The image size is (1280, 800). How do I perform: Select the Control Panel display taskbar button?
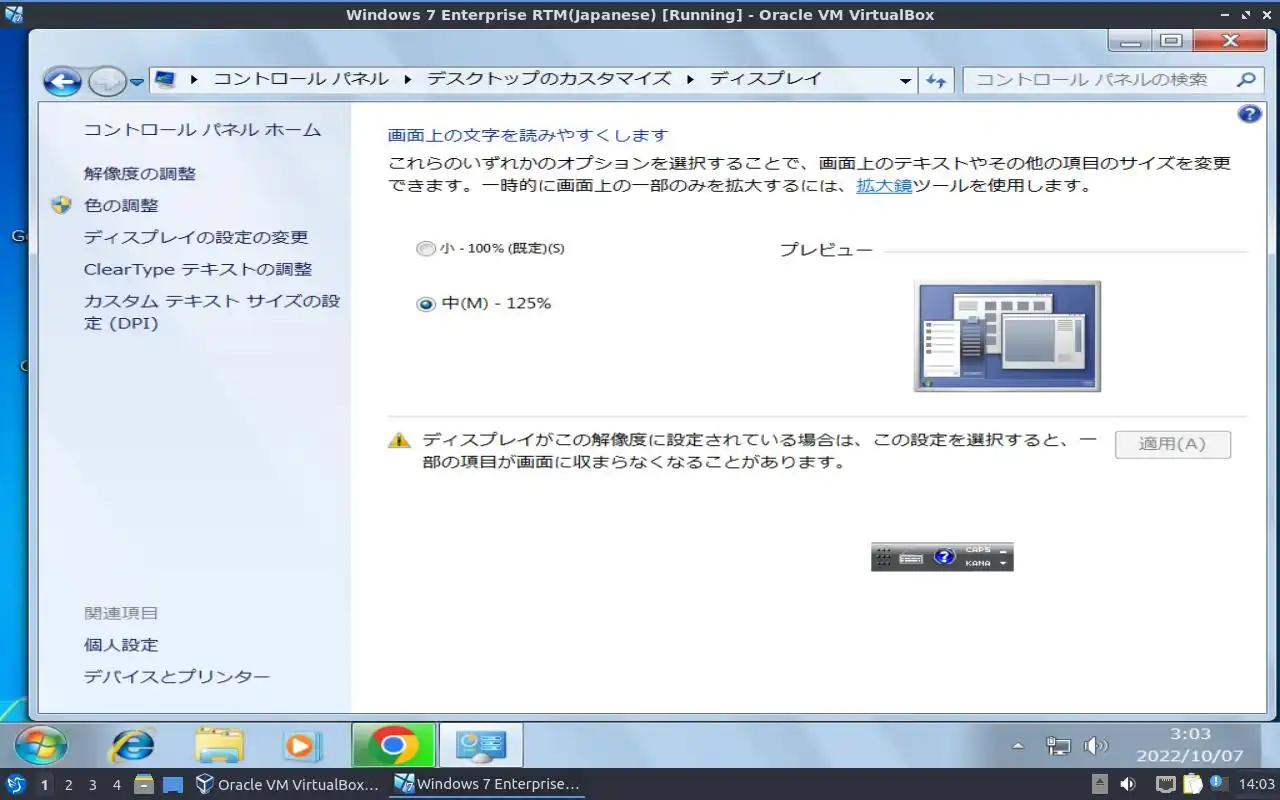coord(481,745)
